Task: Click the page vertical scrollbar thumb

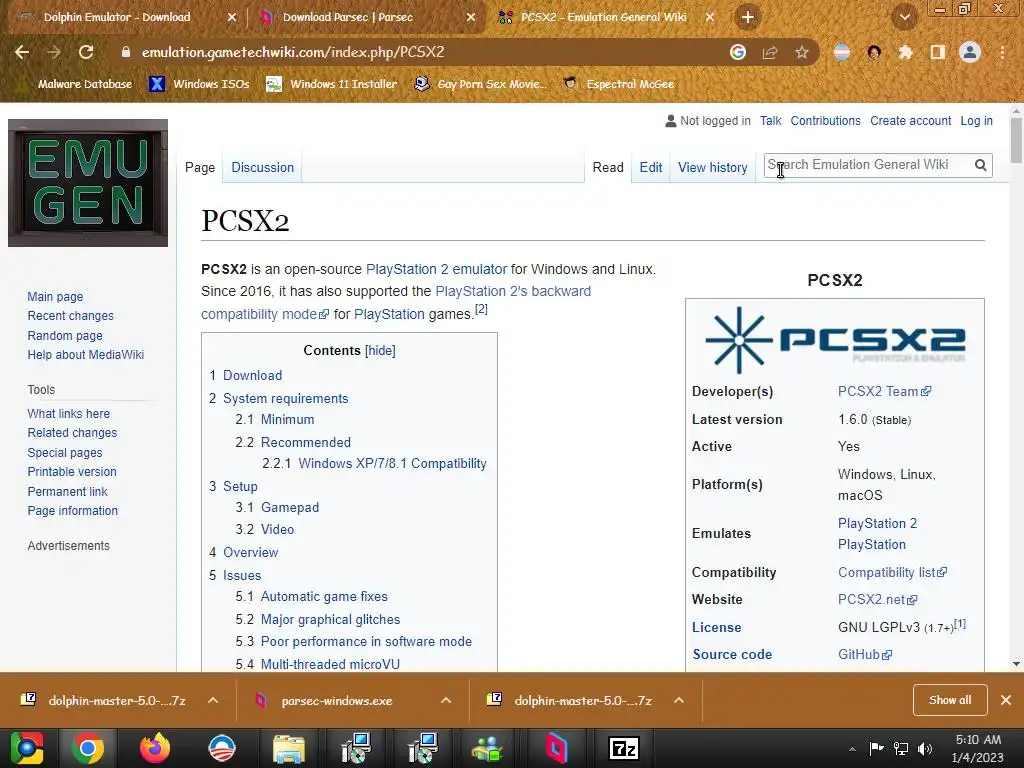Action: click(x=1016, y=140)
